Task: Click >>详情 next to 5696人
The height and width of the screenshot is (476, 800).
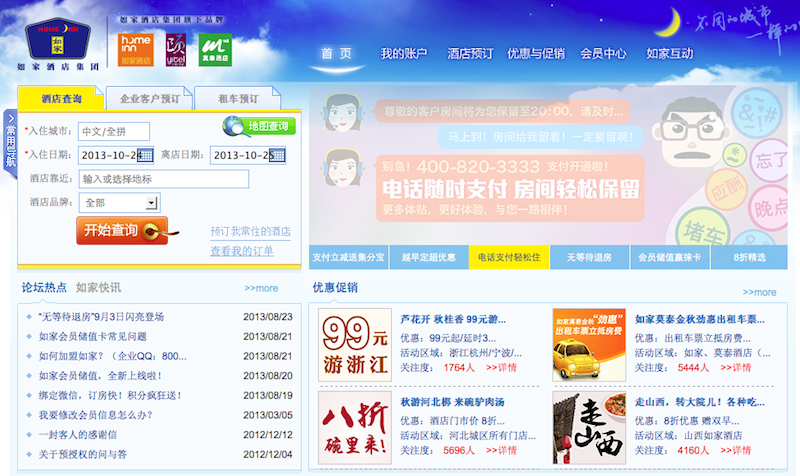Action: 501,450
